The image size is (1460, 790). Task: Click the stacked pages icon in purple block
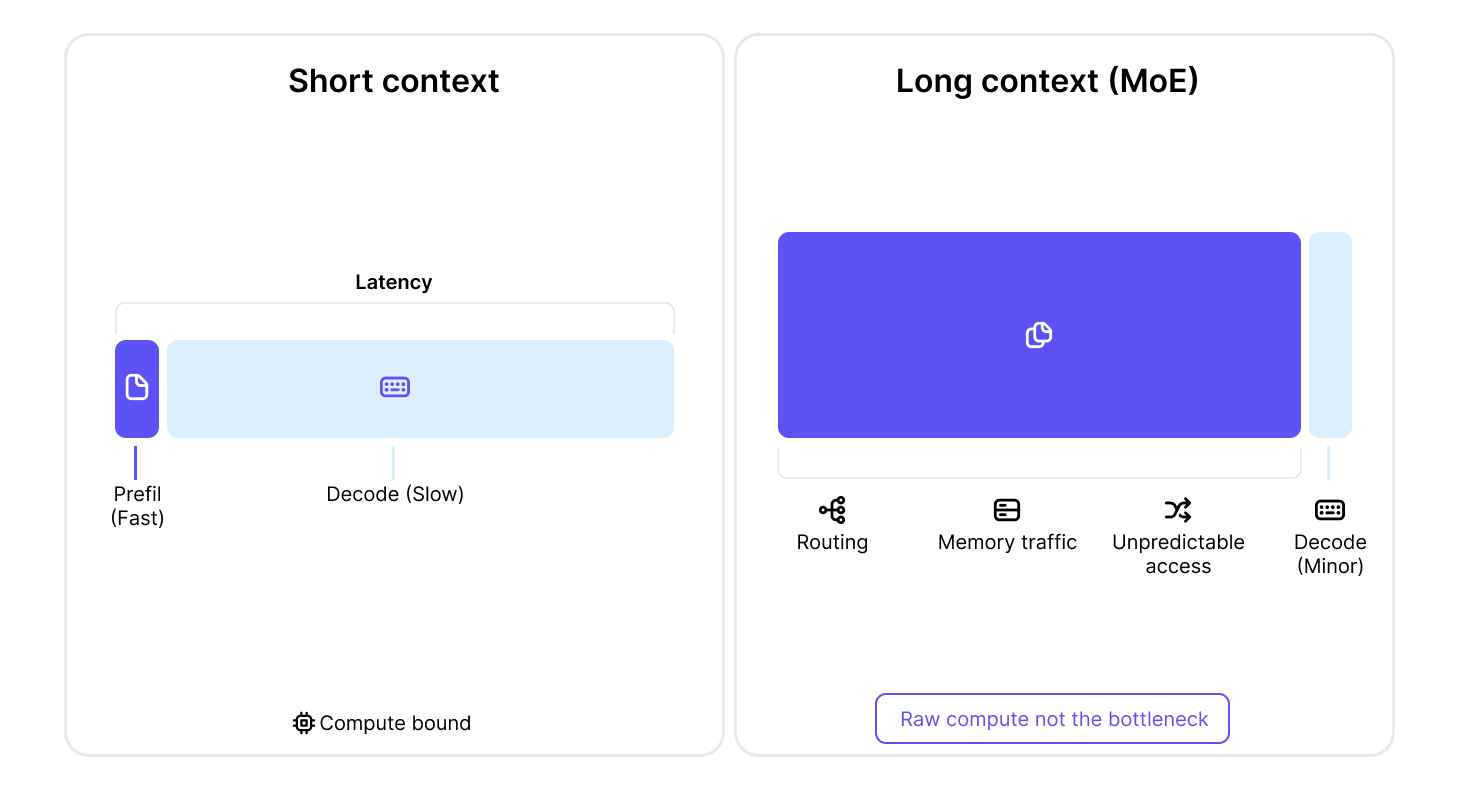1039,335
